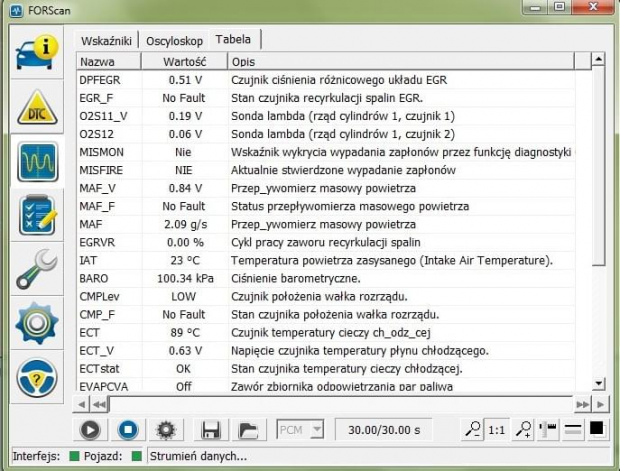Select the O2S12 row
Viewport: 620px width, 471px height.
pyautogui.click(x=326, y=134)
